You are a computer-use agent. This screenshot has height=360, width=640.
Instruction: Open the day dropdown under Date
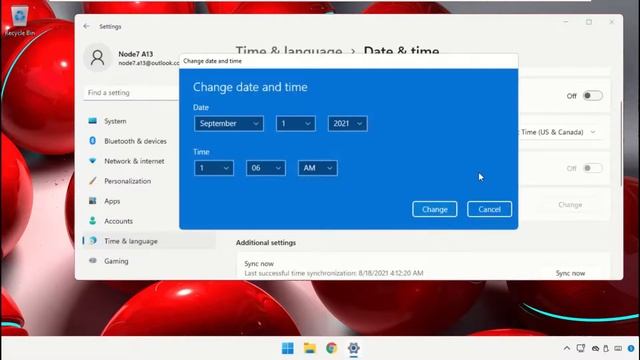pos(296,123)
